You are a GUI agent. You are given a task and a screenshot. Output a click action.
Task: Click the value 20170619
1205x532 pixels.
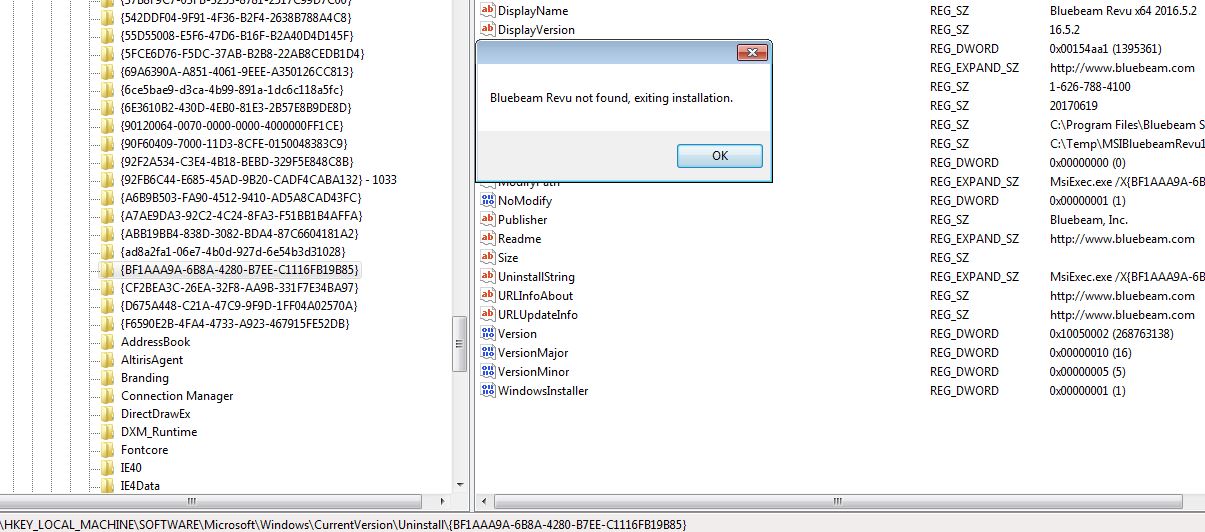coord(1073,105)
